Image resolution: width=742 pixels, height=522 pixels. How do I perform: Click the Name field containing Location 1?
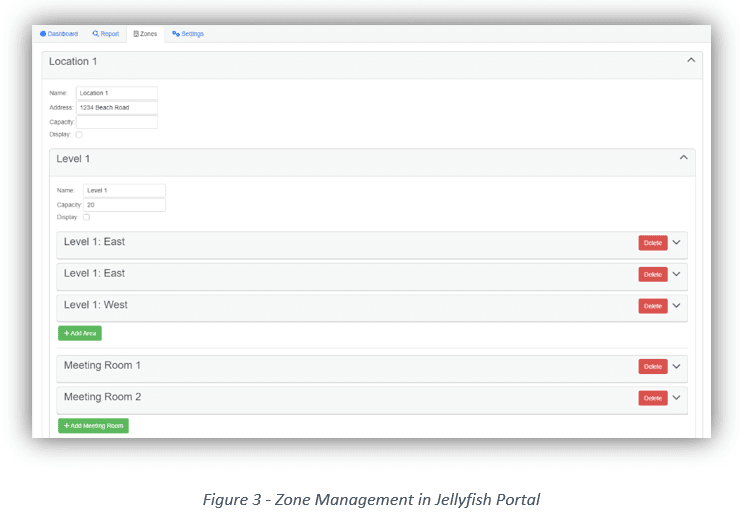(116, 93)
